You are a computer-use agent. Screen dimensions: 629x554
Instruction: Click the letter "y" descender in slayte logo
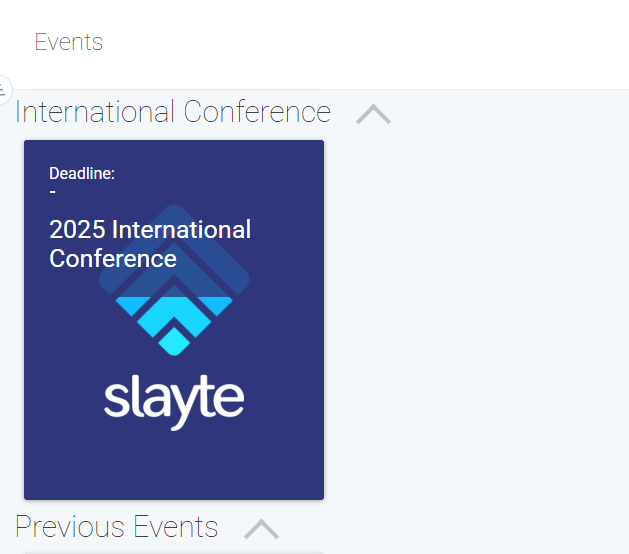tap(180, 421)
